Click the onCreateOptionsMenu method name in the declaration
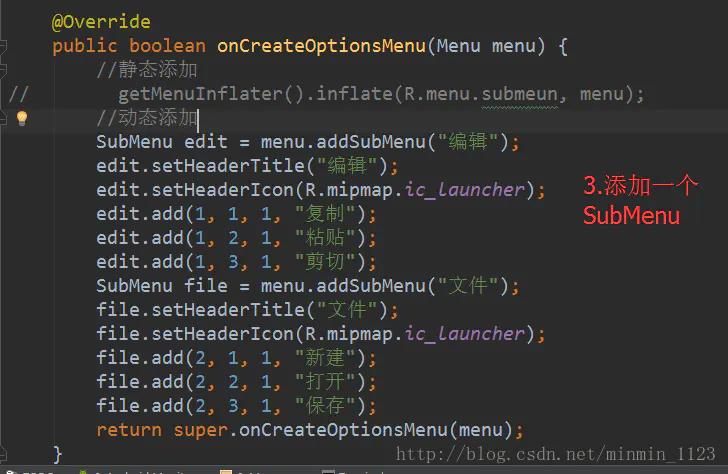 pos(321,46)
